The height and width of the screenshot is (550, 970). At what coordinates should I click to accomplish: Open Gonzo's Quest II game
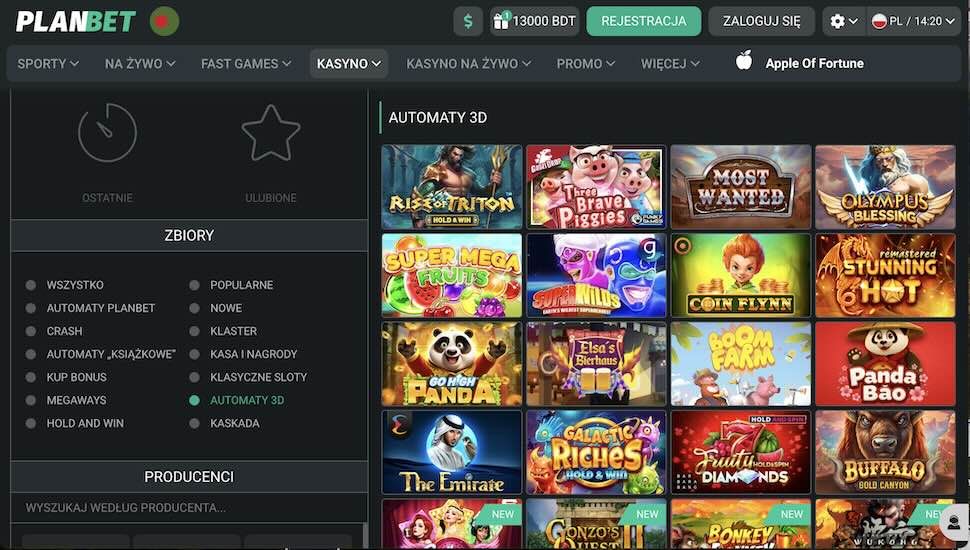coord(596,524)
